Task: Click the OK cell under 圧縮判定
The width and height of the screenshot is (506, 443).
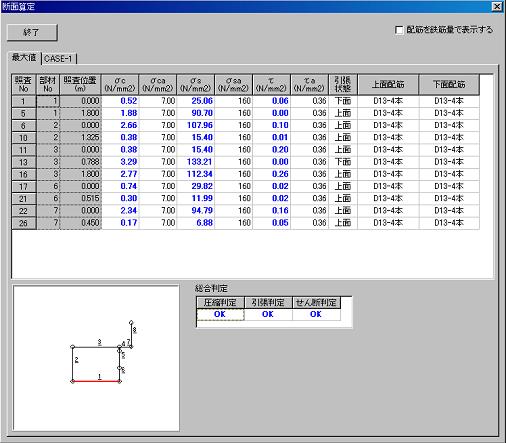Action: tap(220, 314)
